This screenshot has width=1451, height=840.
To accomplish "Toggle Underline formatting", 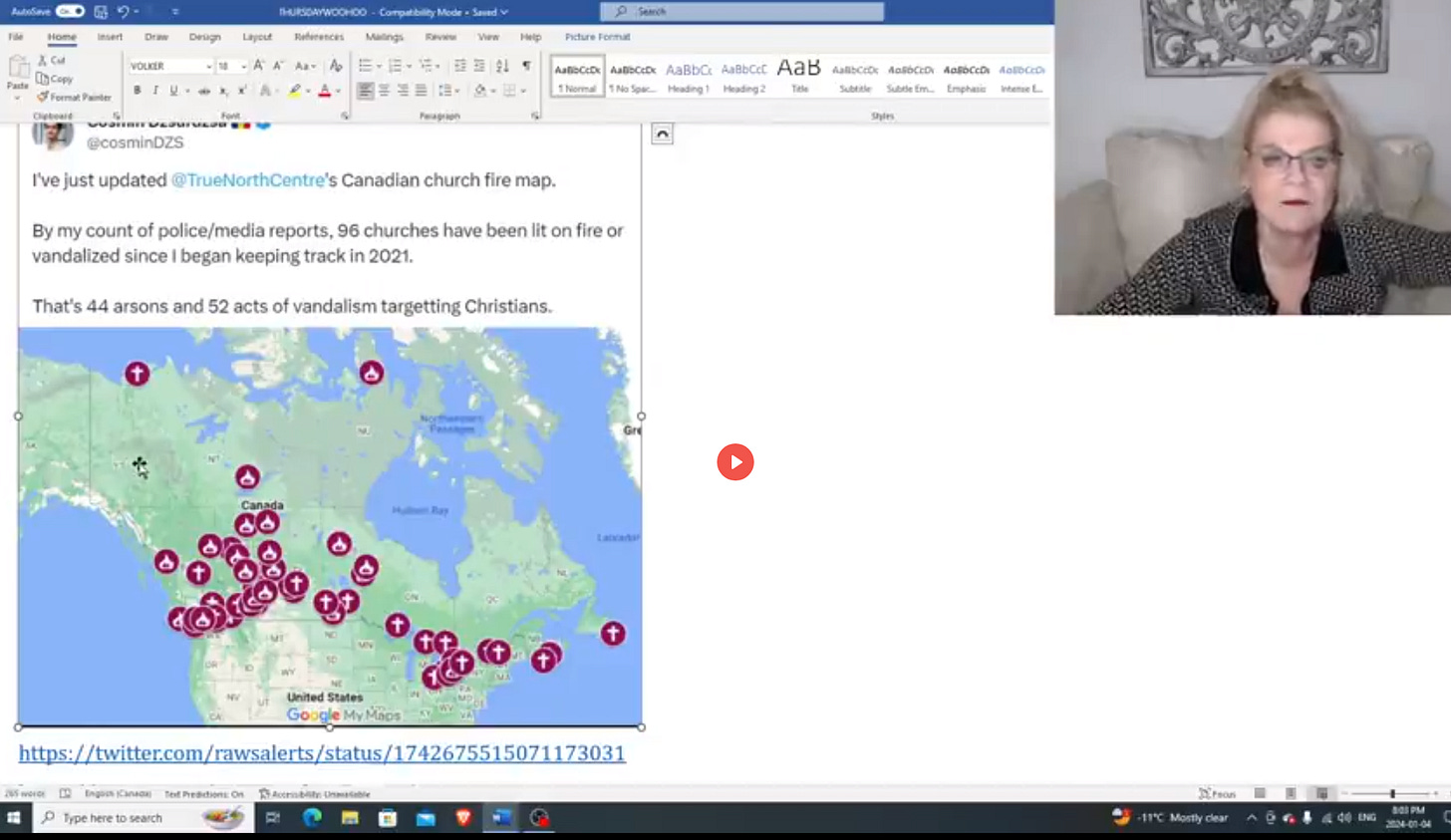I will [173, 91].
